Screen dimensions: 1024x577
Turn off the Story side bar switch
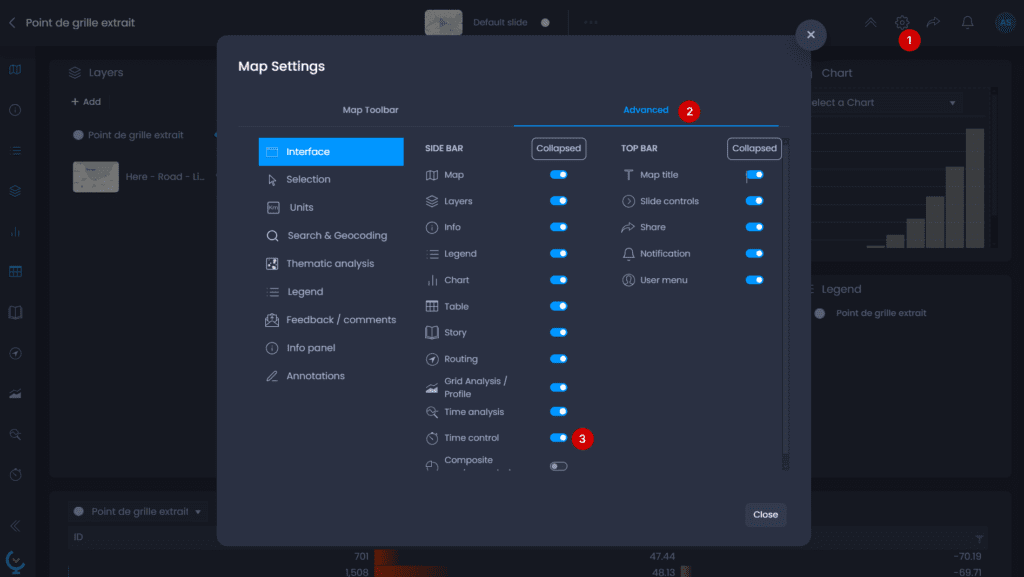(x=558, y=332)
